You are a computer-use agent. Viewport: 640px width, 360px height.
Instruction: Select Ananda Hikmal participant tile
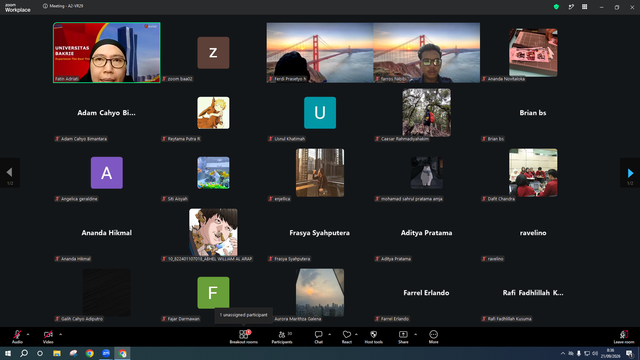coord(107,233)
